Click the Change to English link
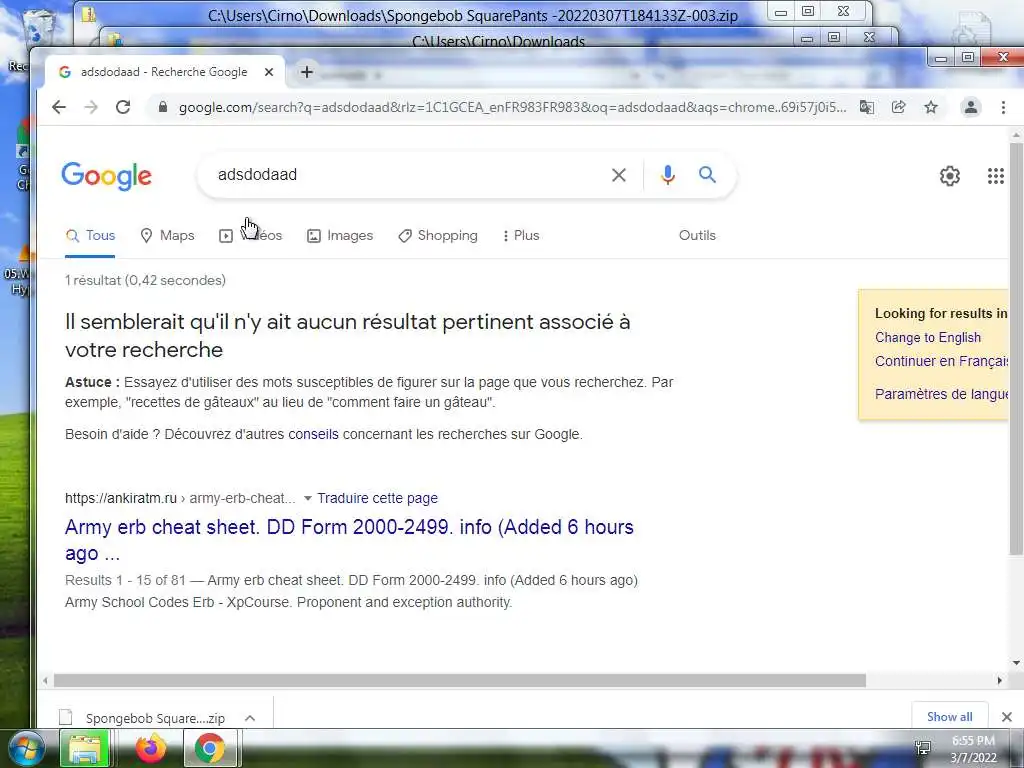The image size is (1024, 768). pyautogui.click(x=927, y=338)
